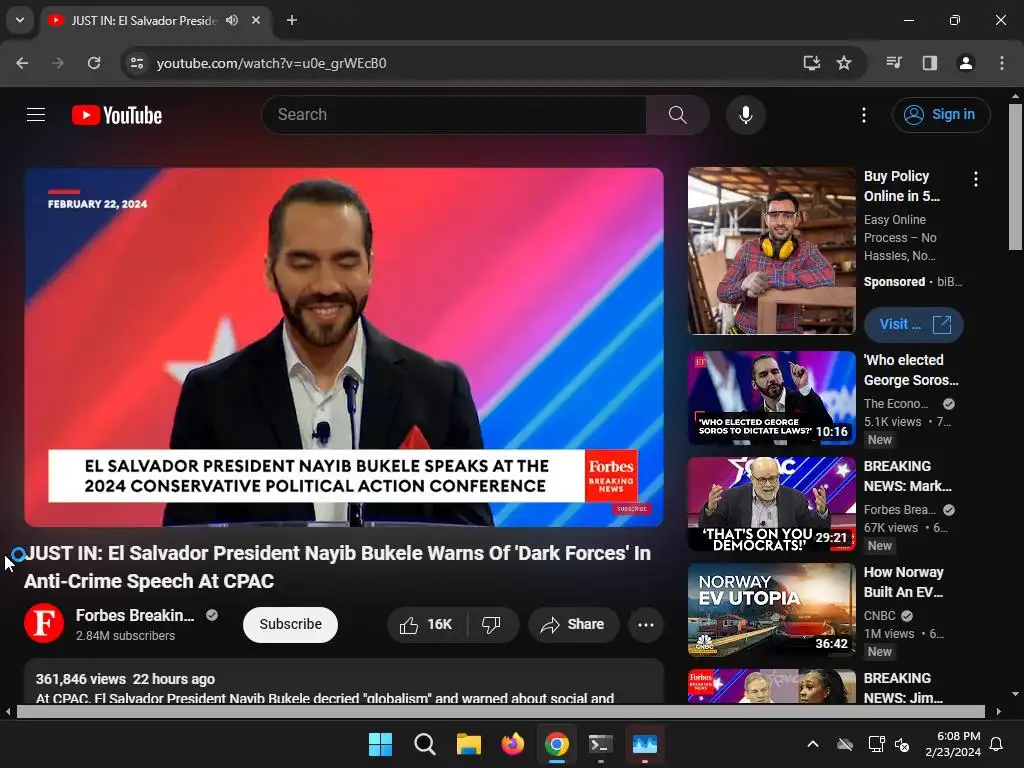Go to the YouTube home logo

(x=117, y=115)
